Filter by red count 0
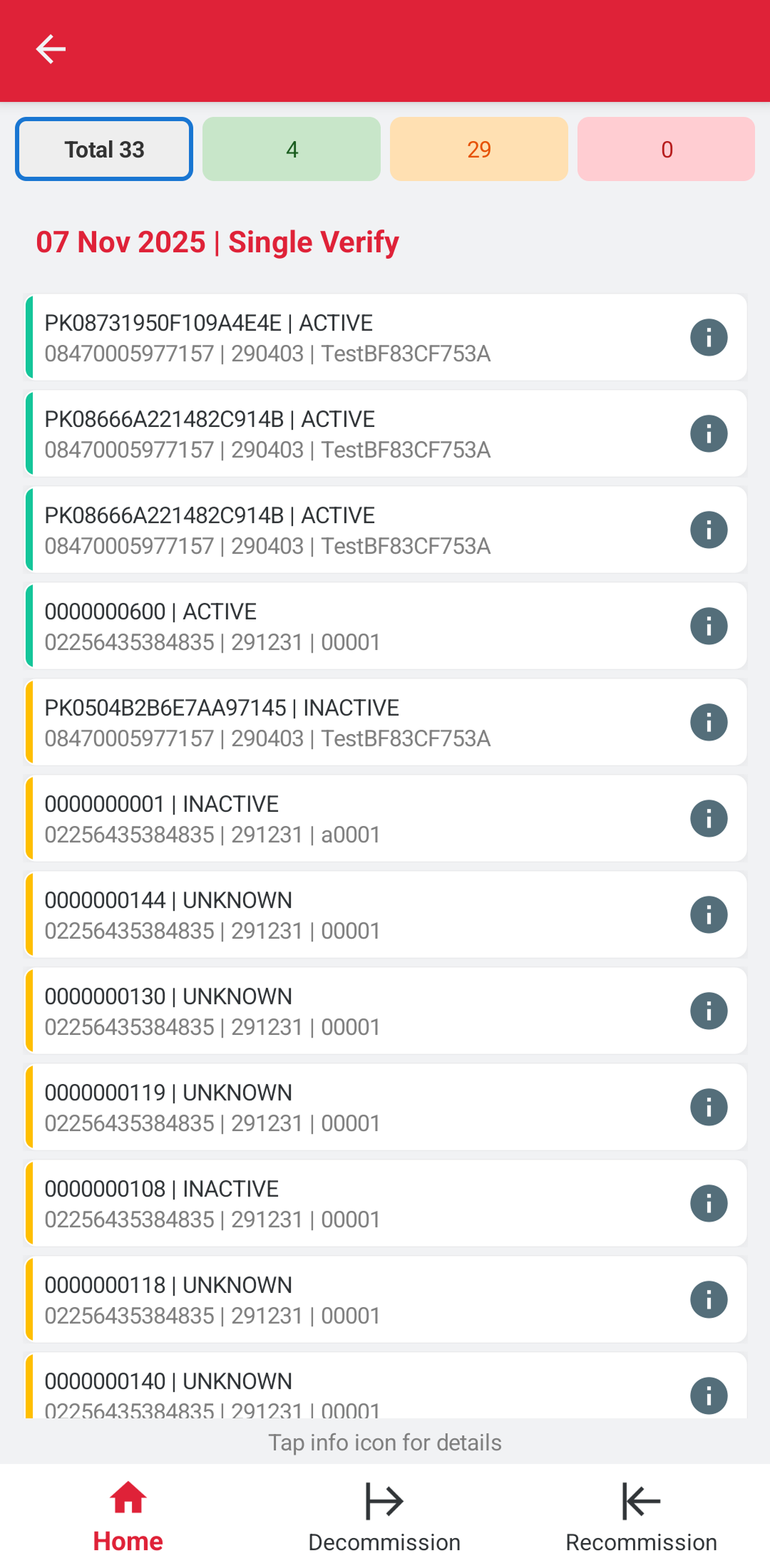 coord(666,149)
